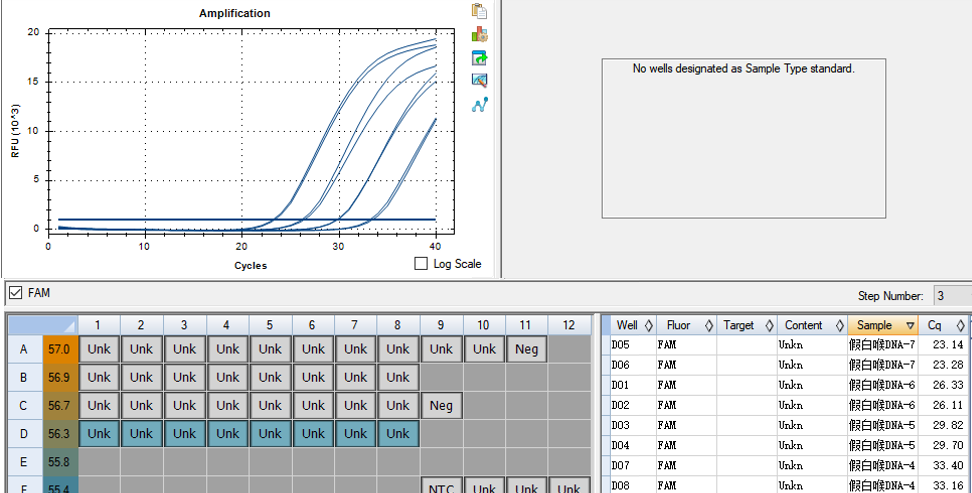This screenshot has height=493, width=972.
Task: Click the Cq column header
Action: pyautogui.click(x=943, y=326)
